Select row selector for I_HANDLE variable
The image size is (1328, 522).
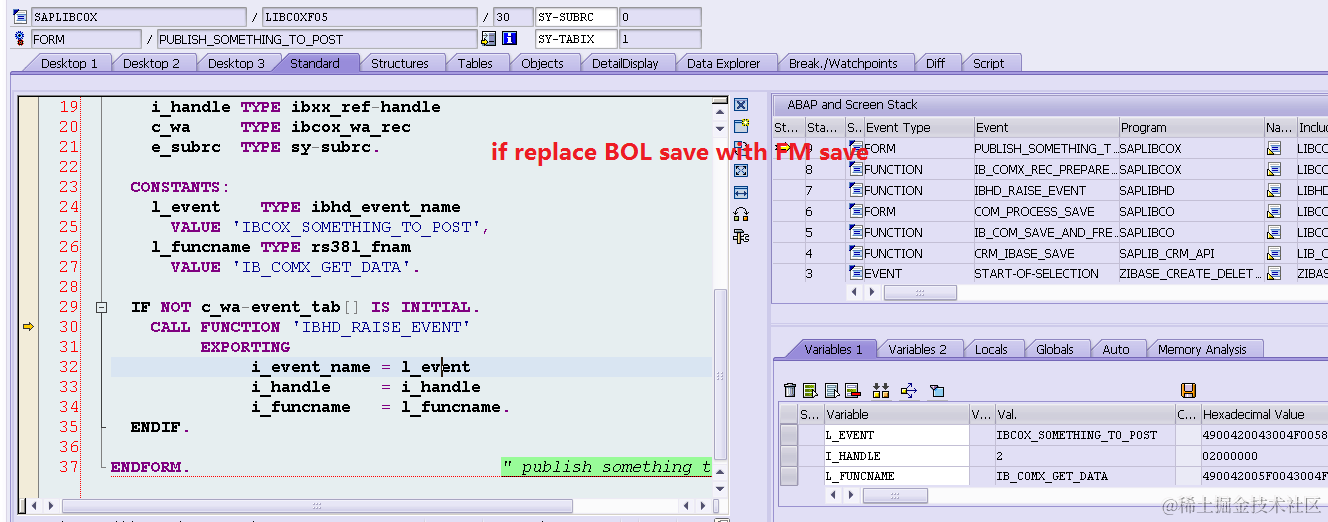coord(789,456)
